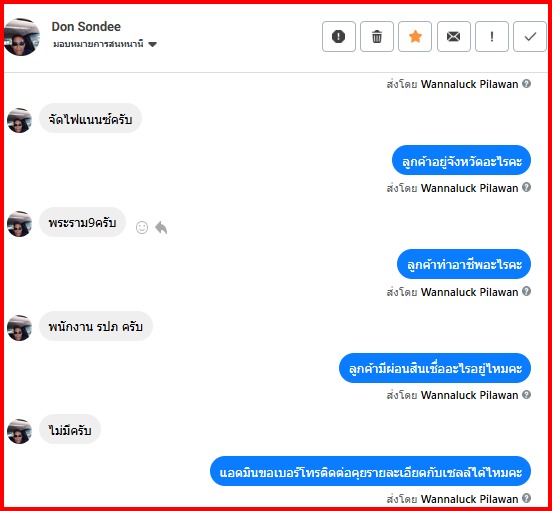Add emoji reaction to พระราม9ครับ message
This screenshot has width=552, height=511.
click(142, 227)
